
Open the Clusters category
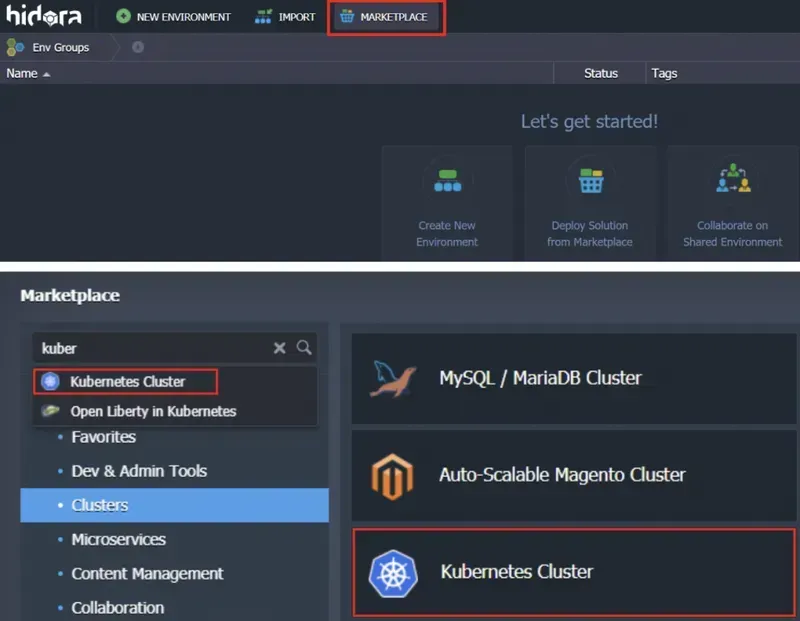click(x=100, y=505)
